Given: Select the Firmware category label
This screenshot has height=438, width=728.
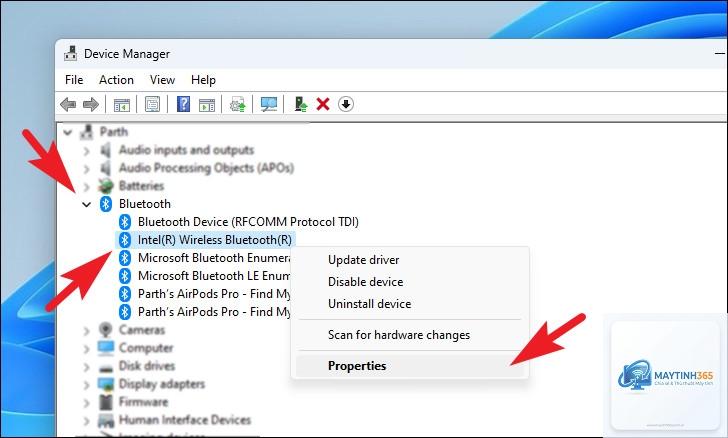Looking at the screenshot, I should 143,402.
